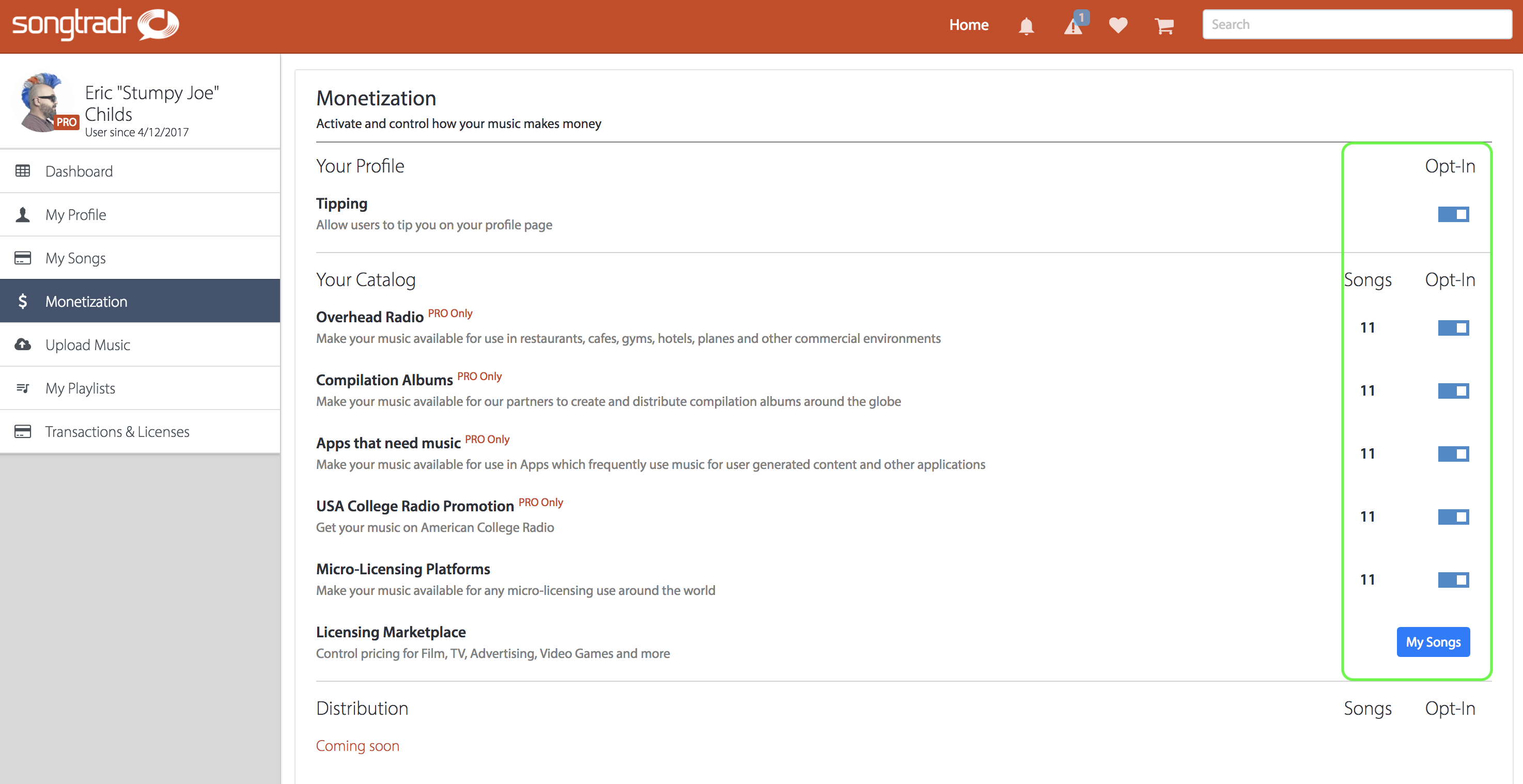Click the PRO badge on avatar
1523x784 pixels.
pos(66,122)
